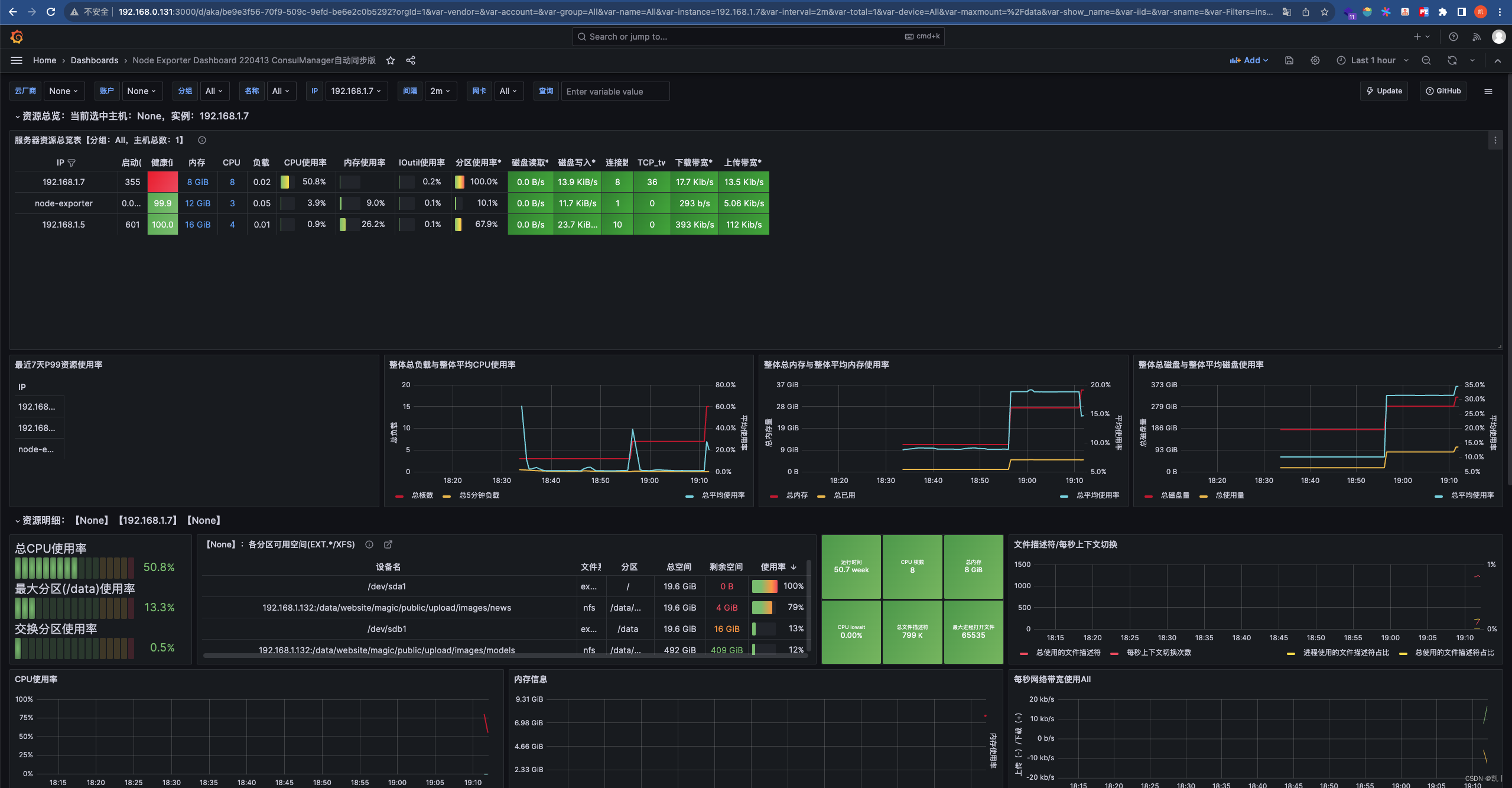This screenshot has width=1512, height=788.
Task: Open the browser share page icon
Action: coord(1306,12)
